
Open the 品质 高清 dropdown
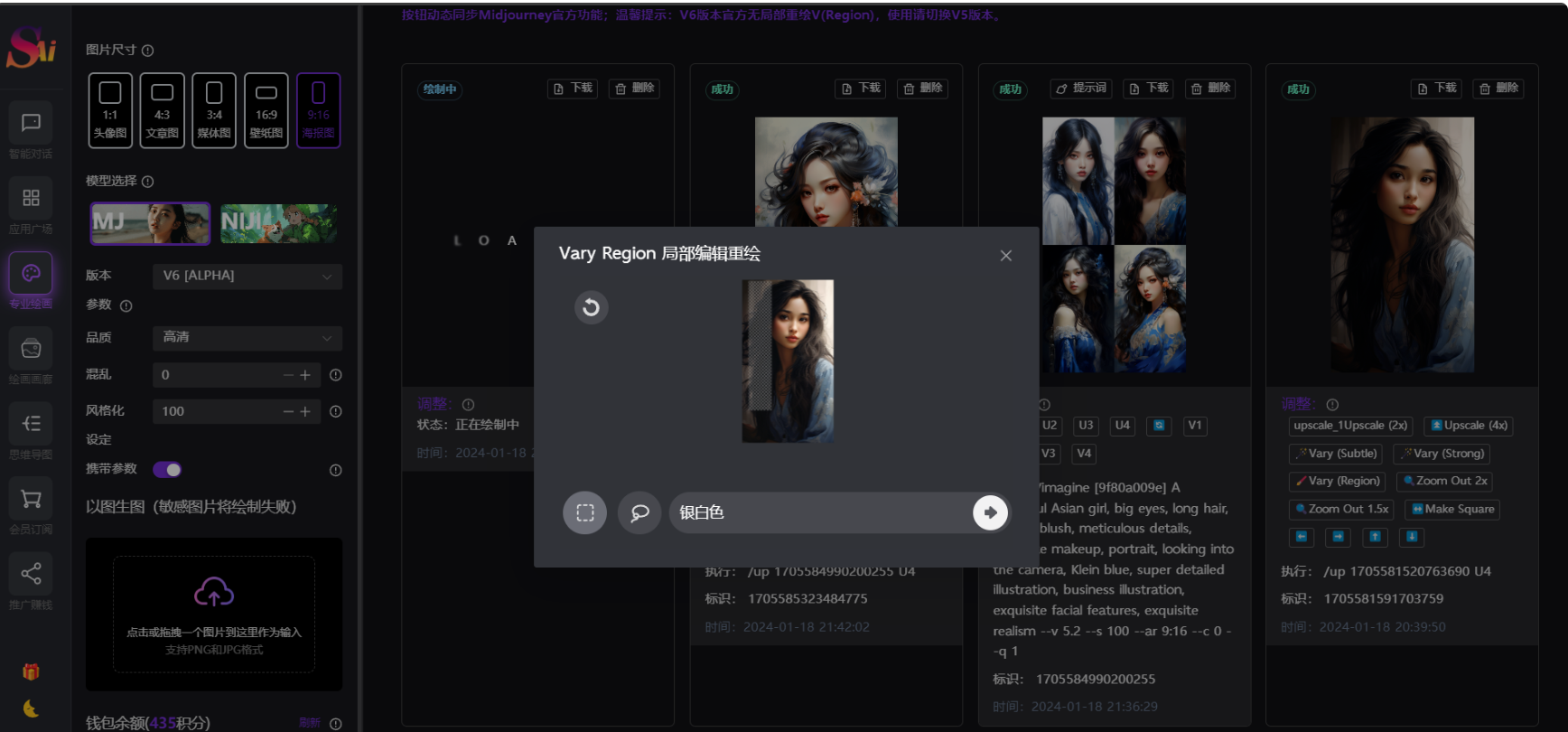coord(247,337)
